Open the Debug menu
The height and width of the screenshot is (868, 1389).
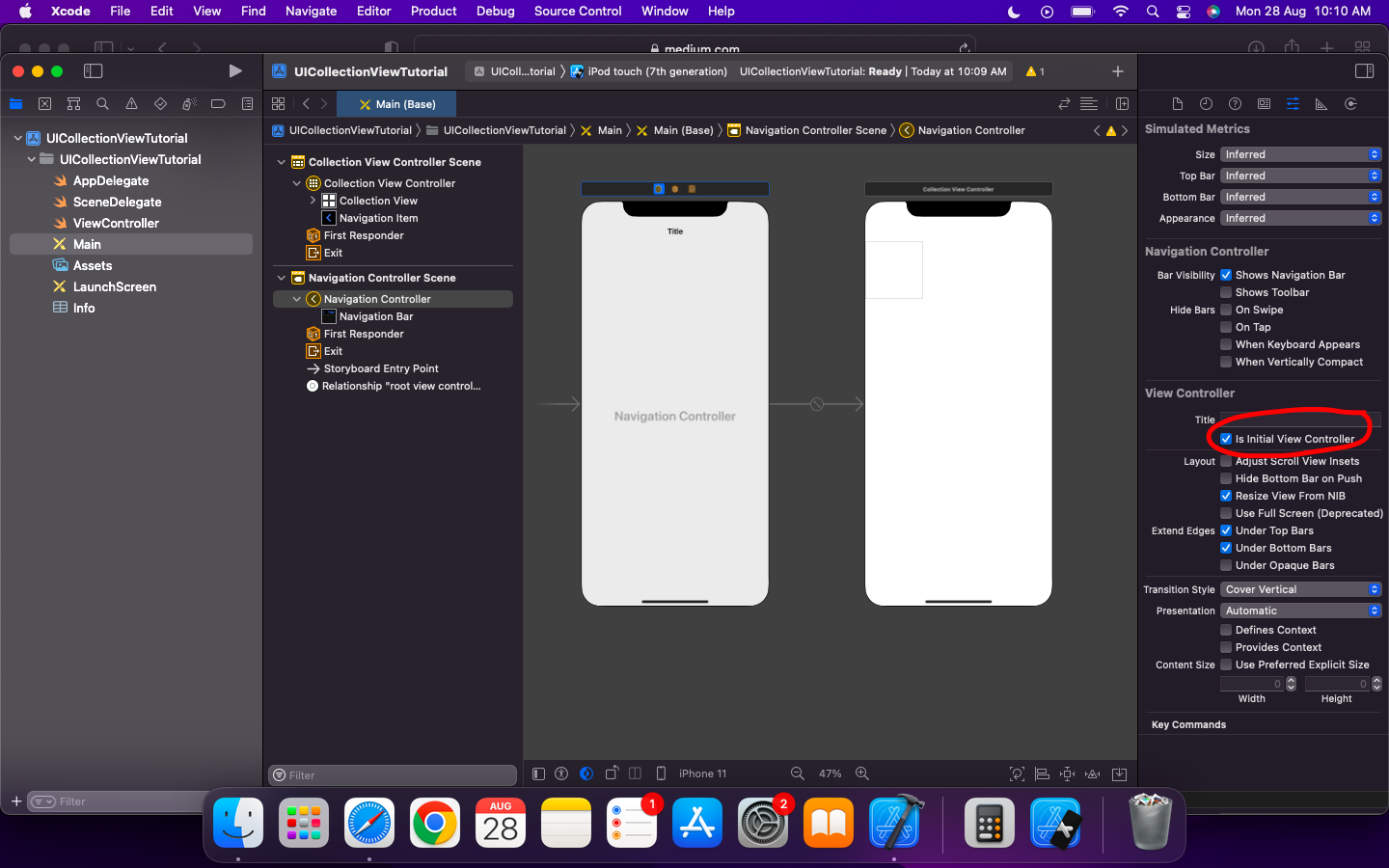(x=495, y=11)
